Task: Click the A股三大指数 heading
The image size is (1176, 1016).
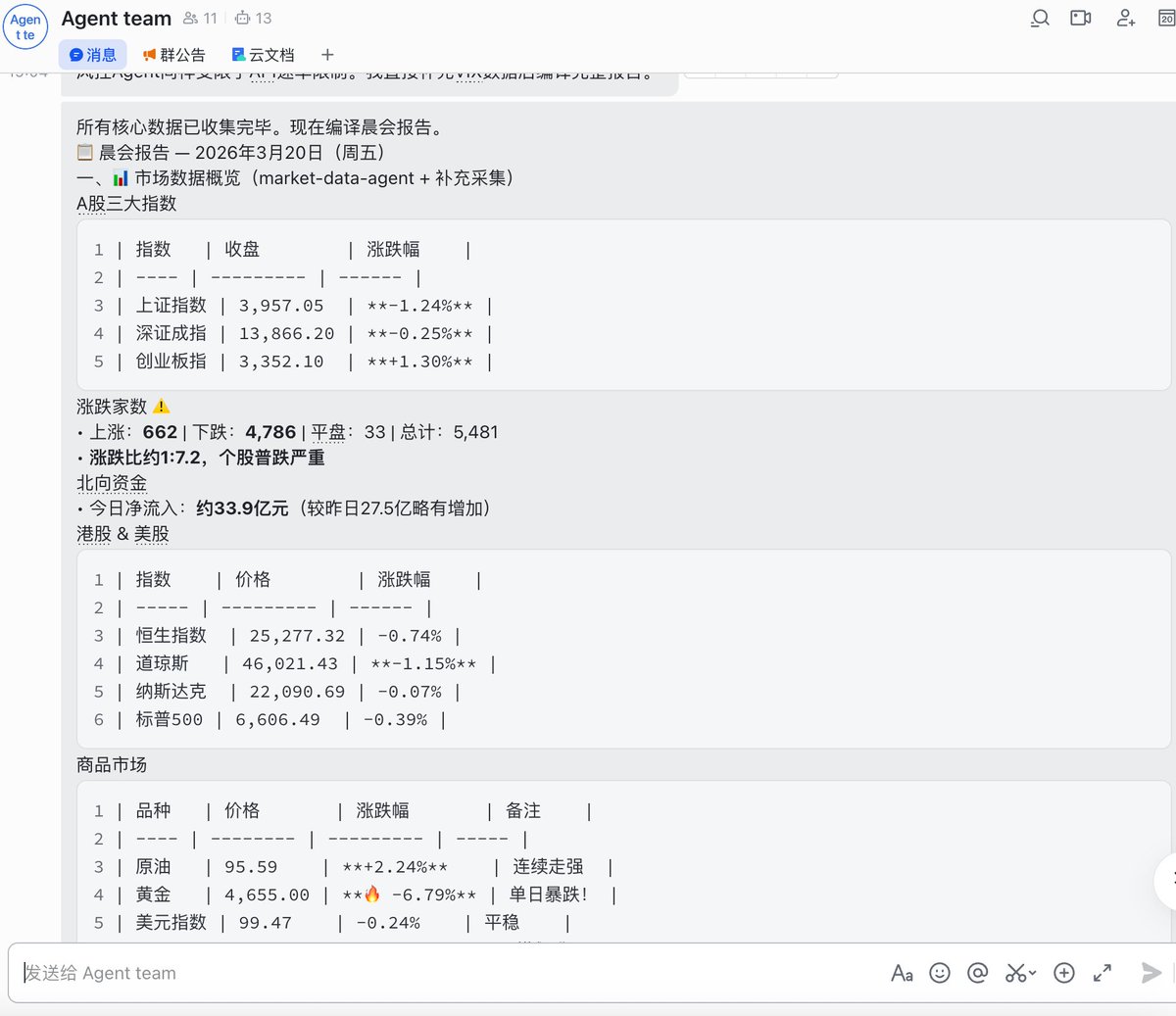Action: [x=126, y=204]
